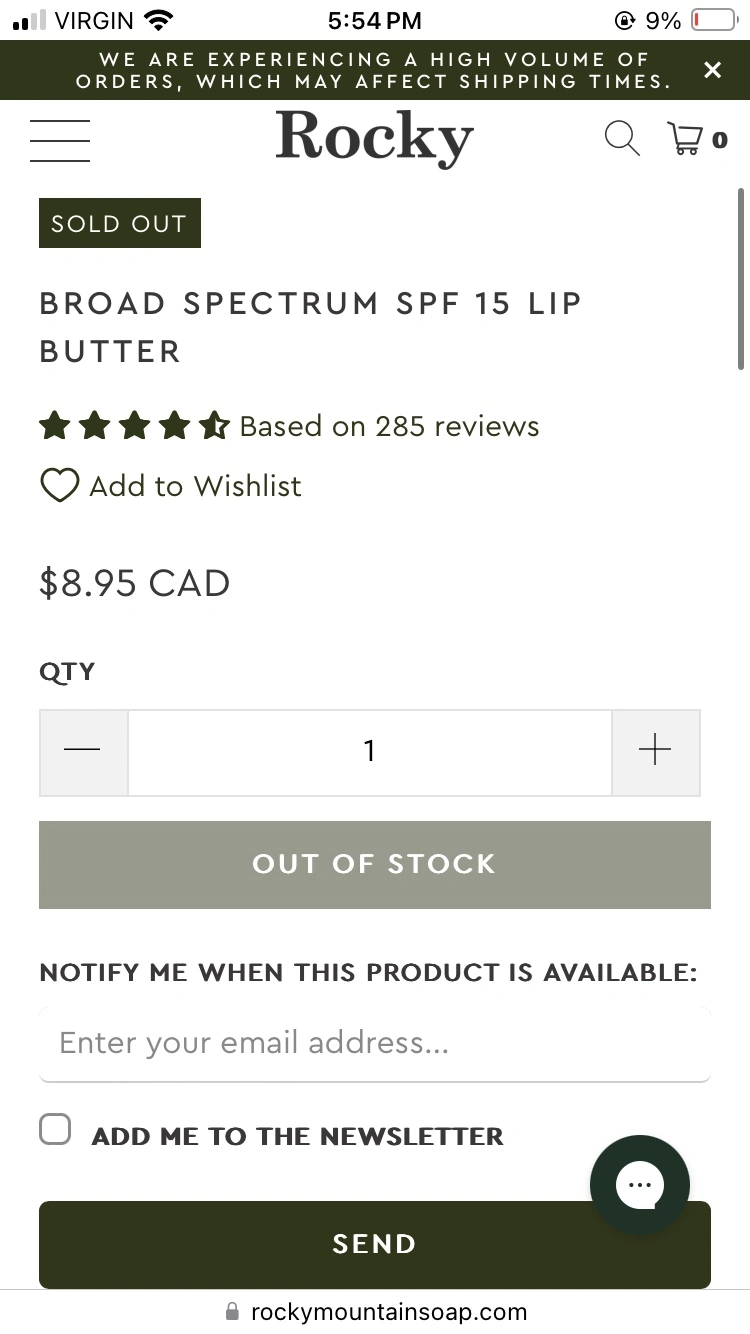Screen dimensions: 750x1334
Task: Decrease quantity with minus button
Action: 83,752
